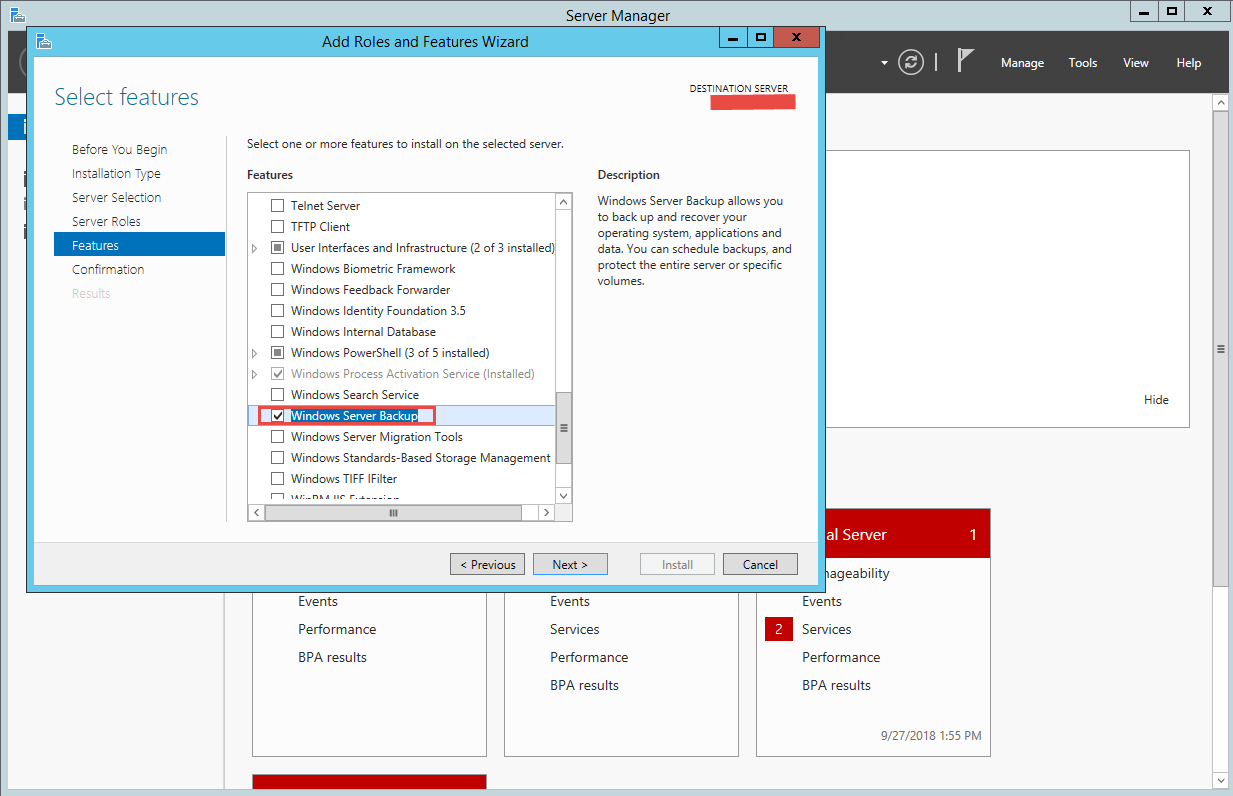1233x796 pixels.
Task: Open BPA results in the leftmost tile
Action: click(332, 658)
